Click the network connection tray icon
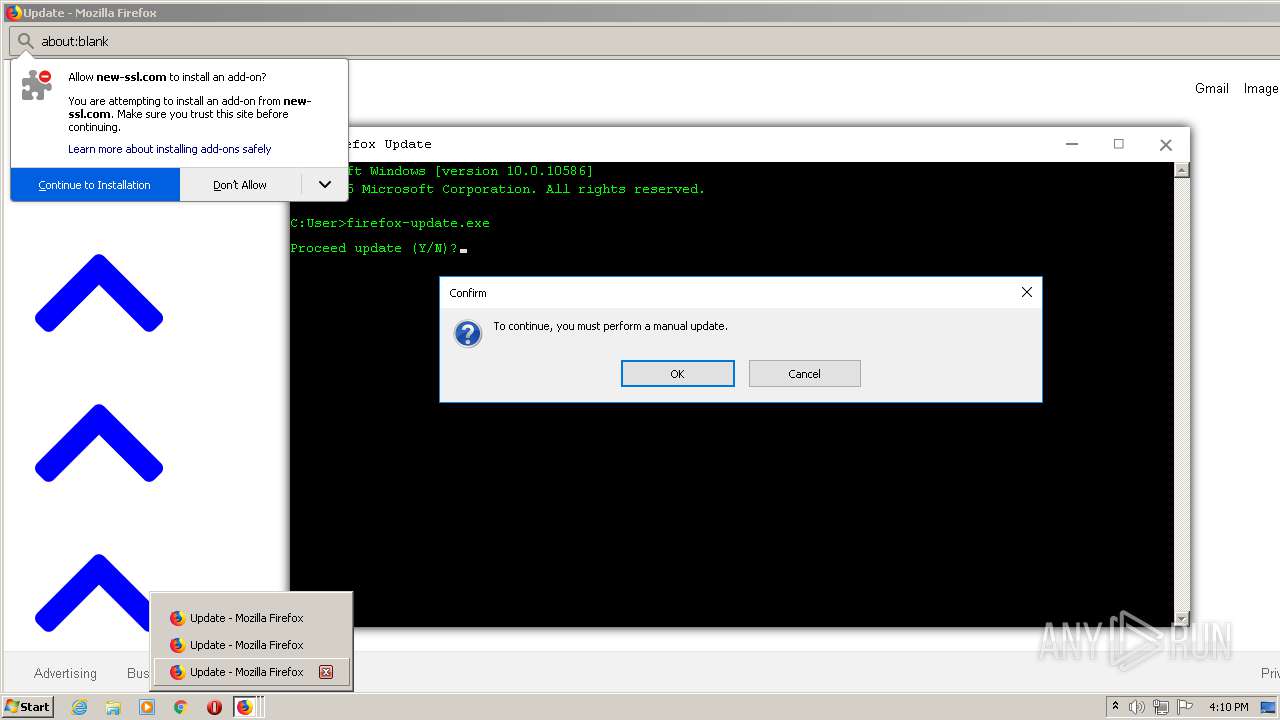Screen dimensions: 1280x720 [1161, 707]
